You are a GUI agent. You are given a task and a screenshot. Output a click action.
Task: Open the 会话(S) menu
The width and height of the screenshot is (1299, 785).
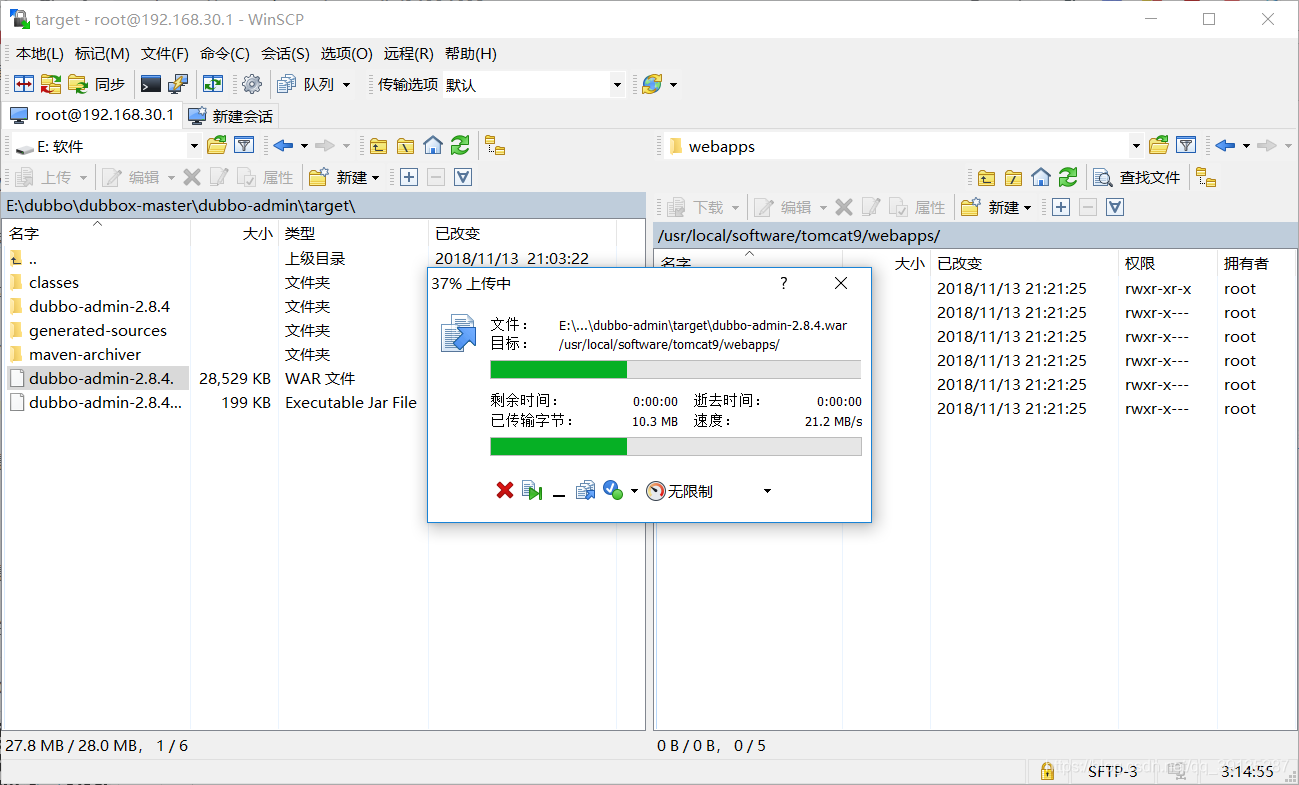(285, 54)
